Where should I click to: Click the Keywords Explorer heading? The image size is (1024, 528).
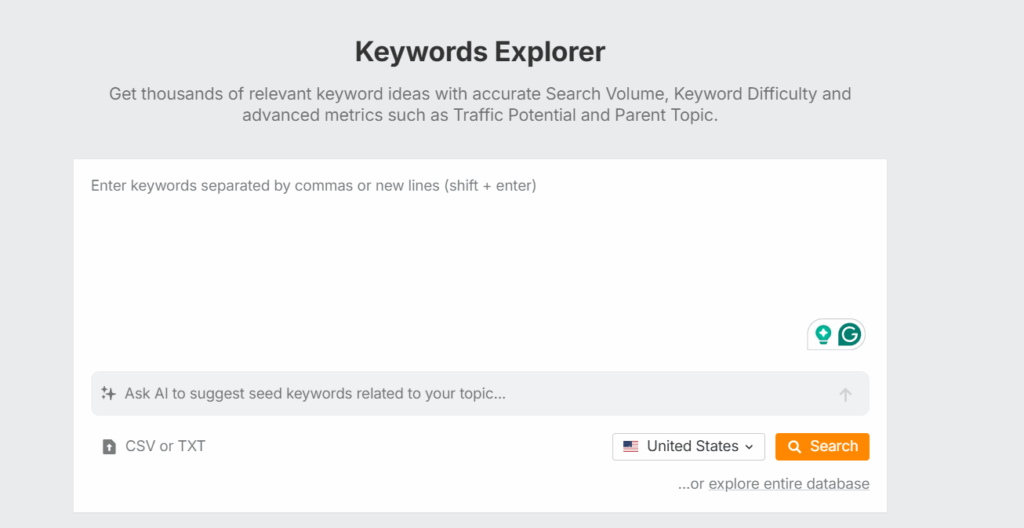[x=480, y=52]
